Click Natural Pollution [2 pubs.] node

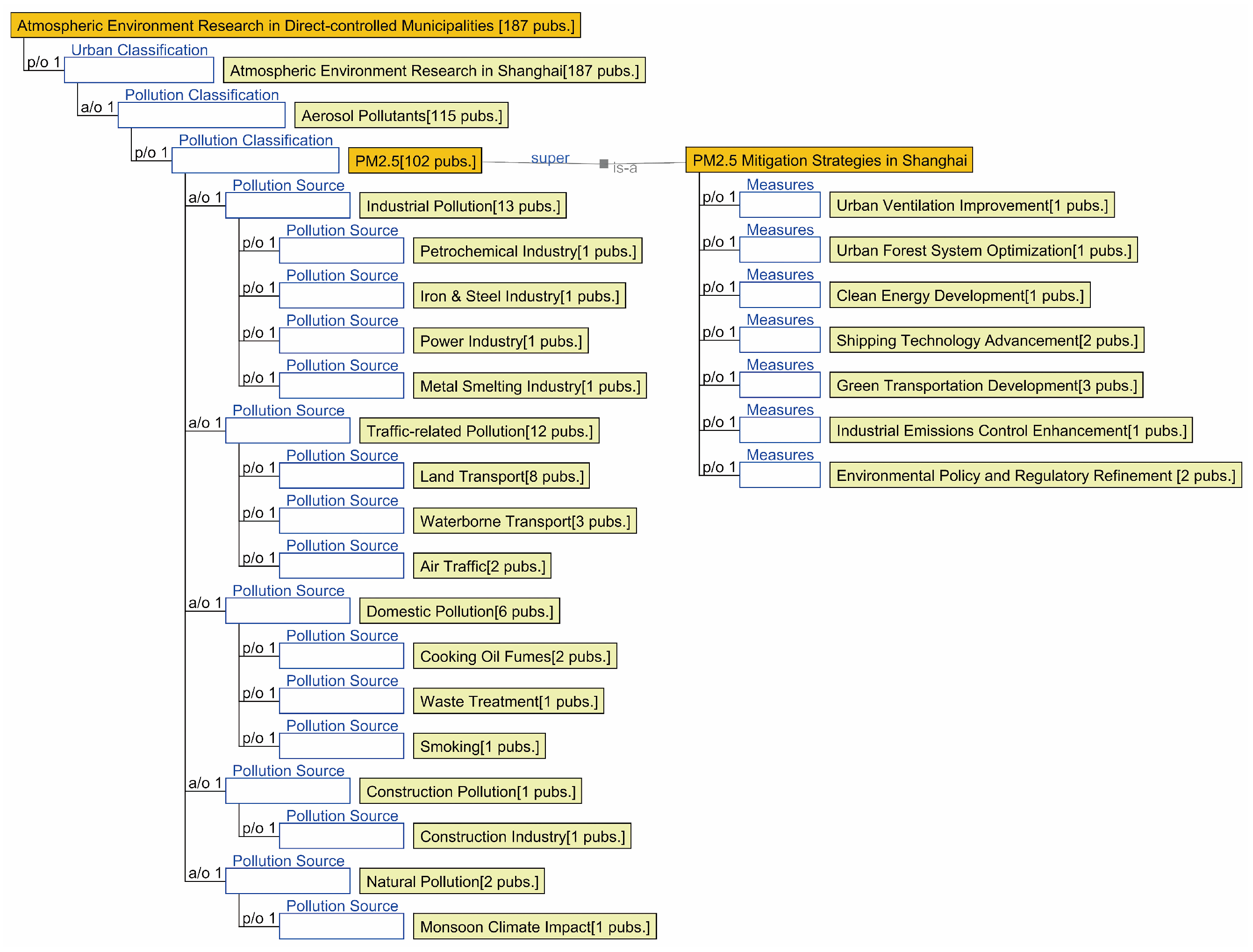[451, 881]
